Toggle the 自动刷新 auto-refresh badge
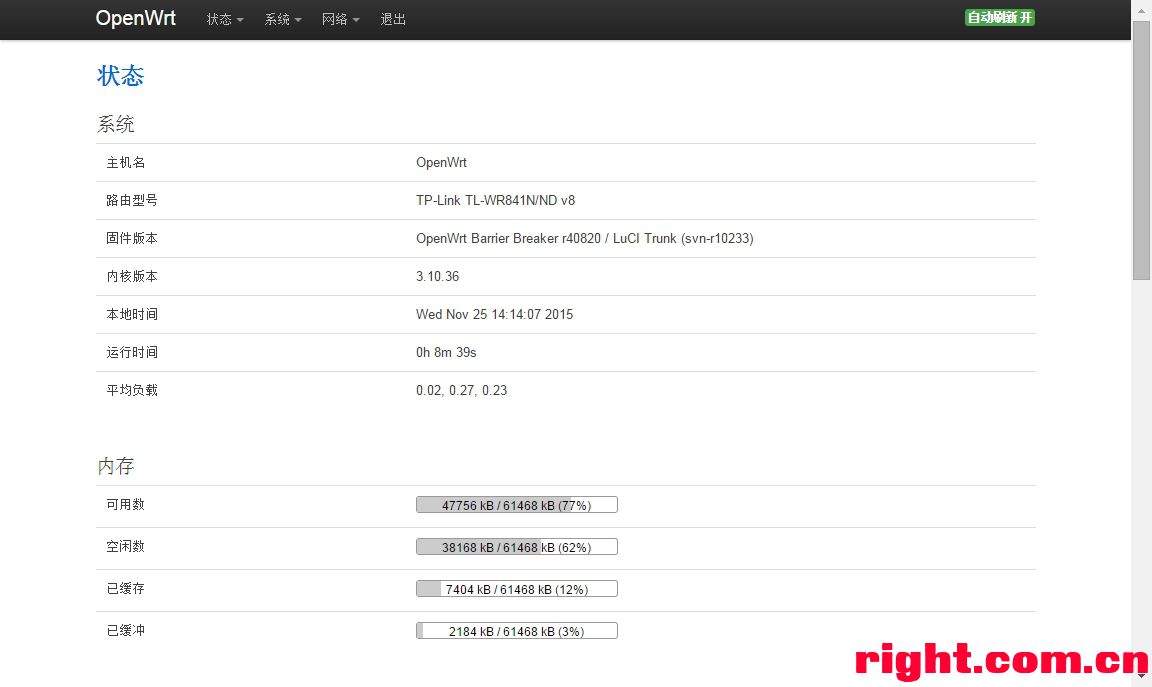 999,17
